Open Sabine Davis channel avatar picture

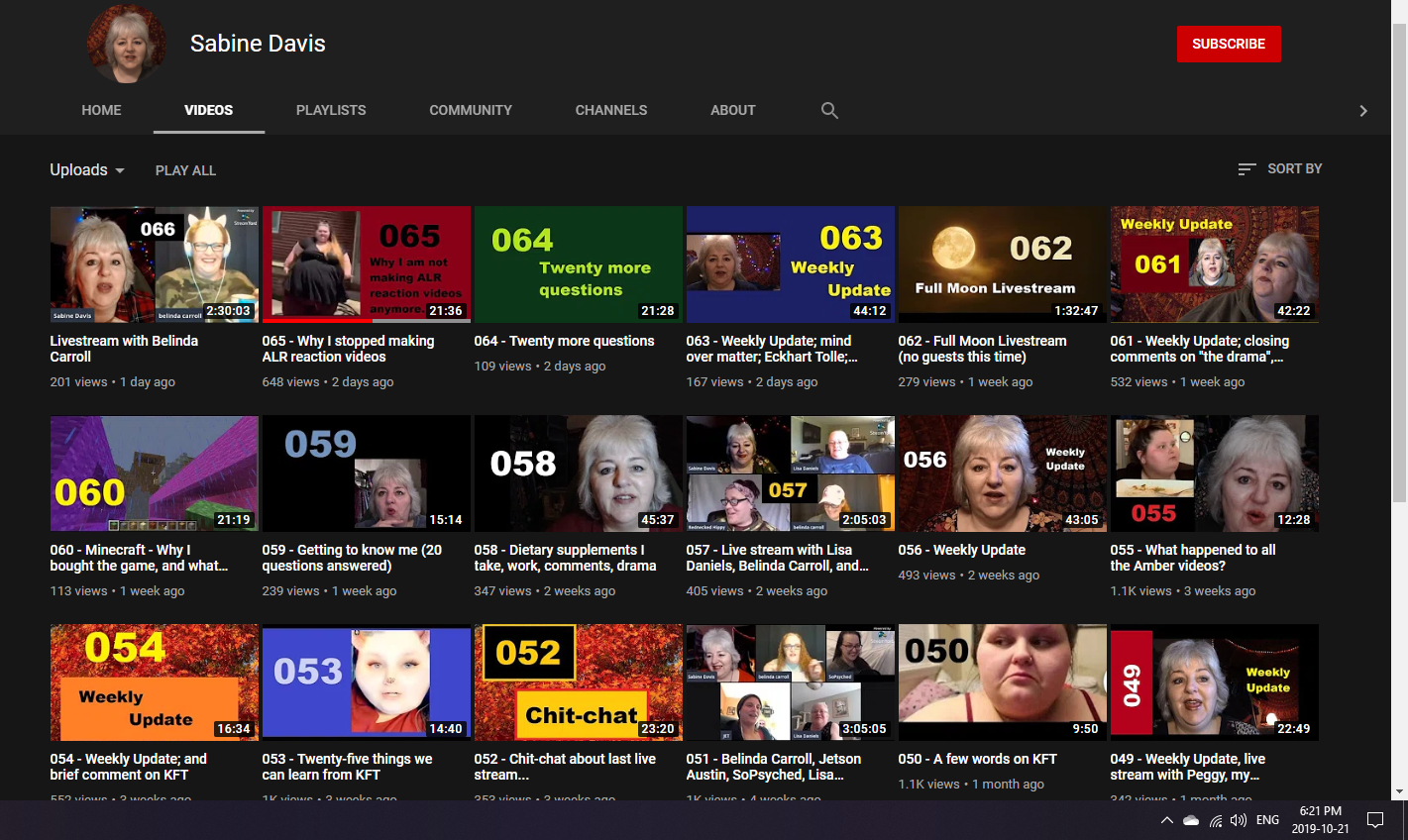(x=126, y=44)
